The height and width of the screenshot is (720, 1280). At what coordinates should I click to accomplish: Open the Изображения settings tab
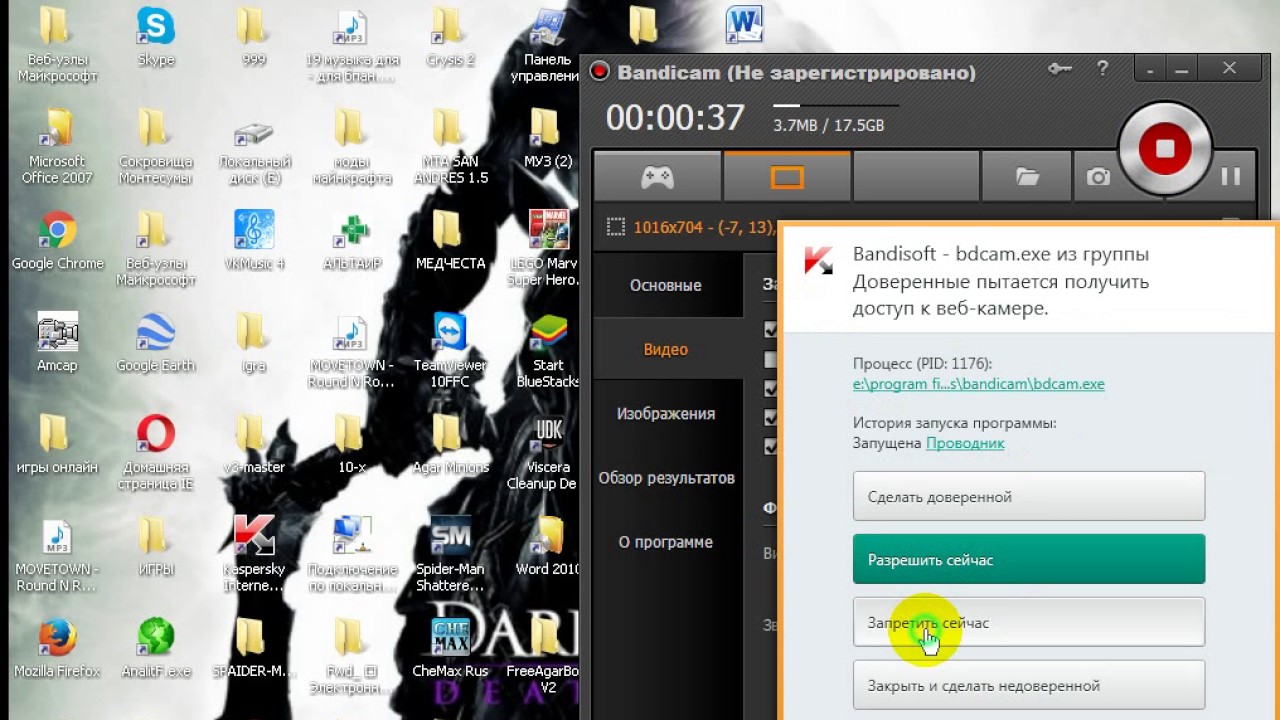click(x=666, y=413)
